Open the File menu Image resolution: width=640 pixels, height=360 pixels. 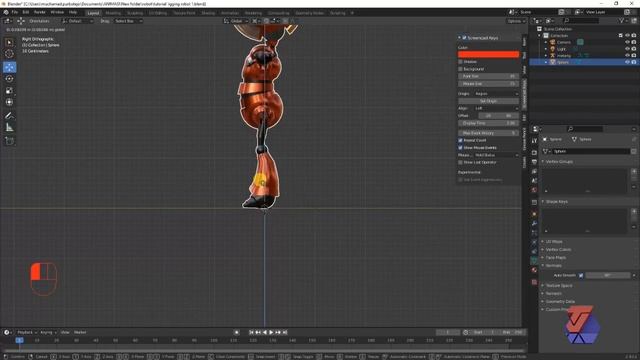[15, 12]
